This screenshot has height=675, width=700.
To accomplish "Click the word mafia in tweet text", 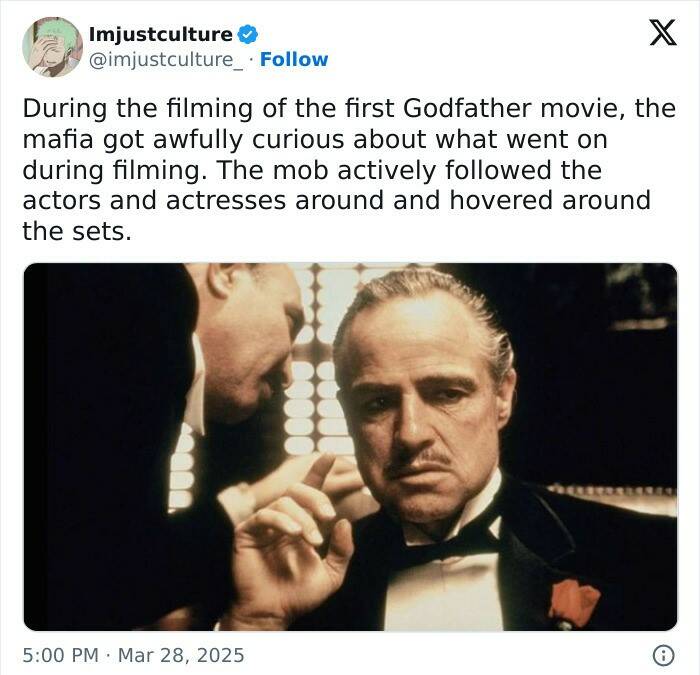I will tap(58, 139).
